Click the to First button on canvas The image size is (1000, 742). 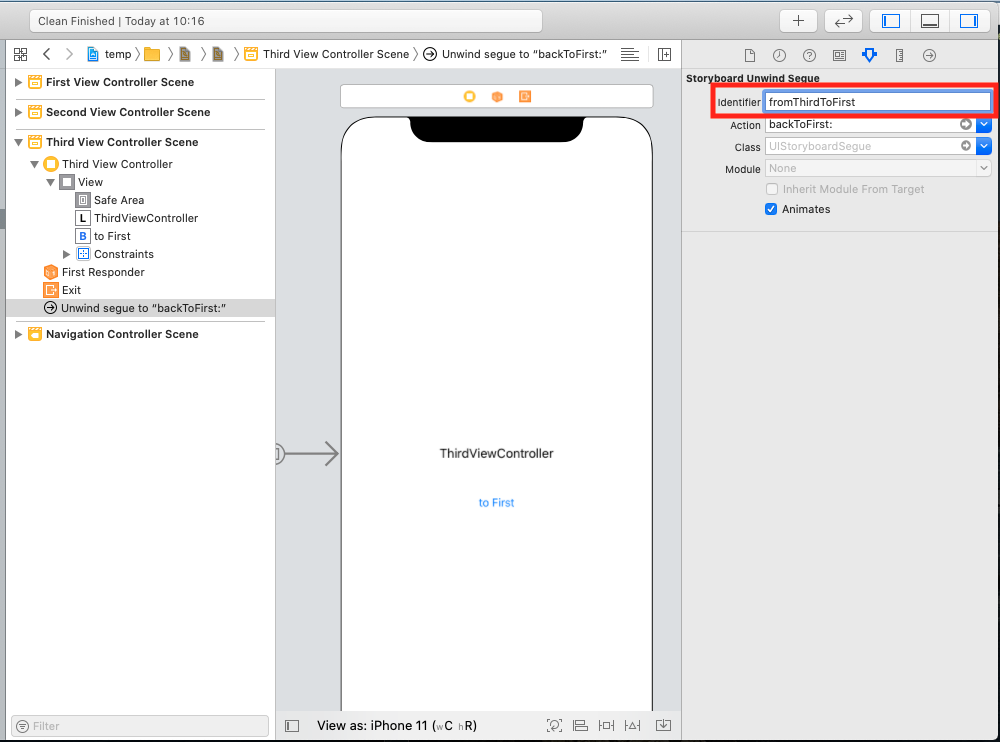coord(496,503)
